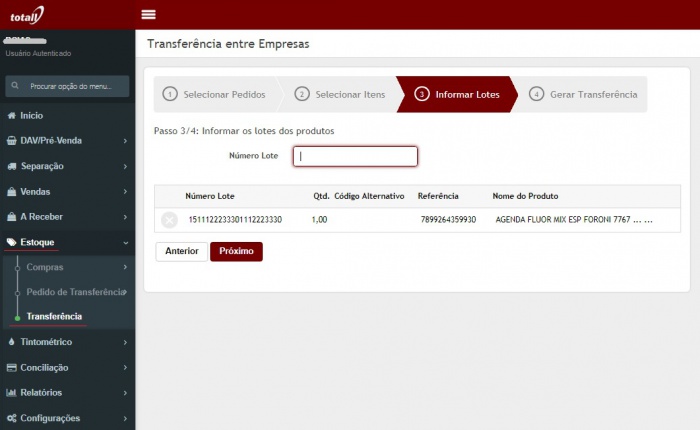This screenshot has height=430, width=700.
Task: Click the Número Lote column header
Action: [210, 196]
